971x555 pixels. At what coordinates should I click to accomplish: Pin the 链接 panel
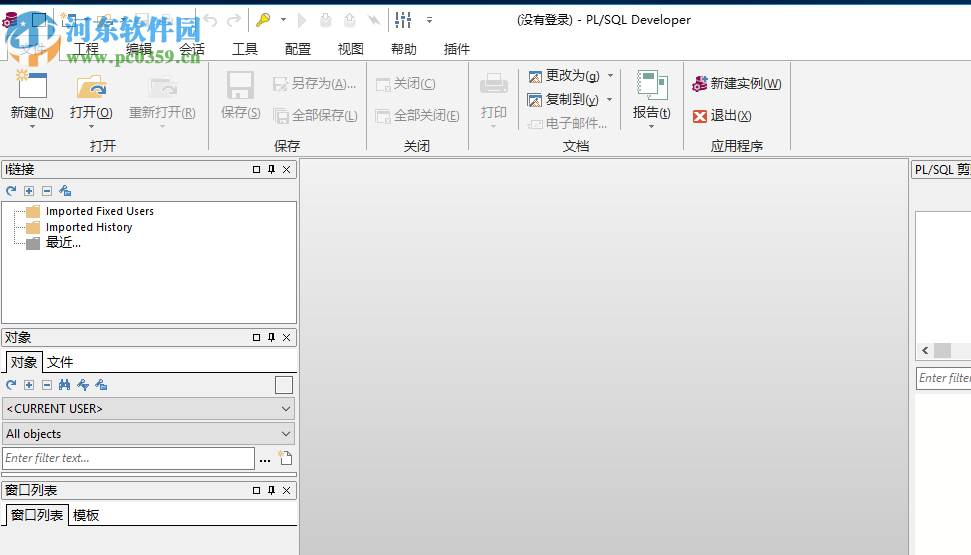coord(271,170)
